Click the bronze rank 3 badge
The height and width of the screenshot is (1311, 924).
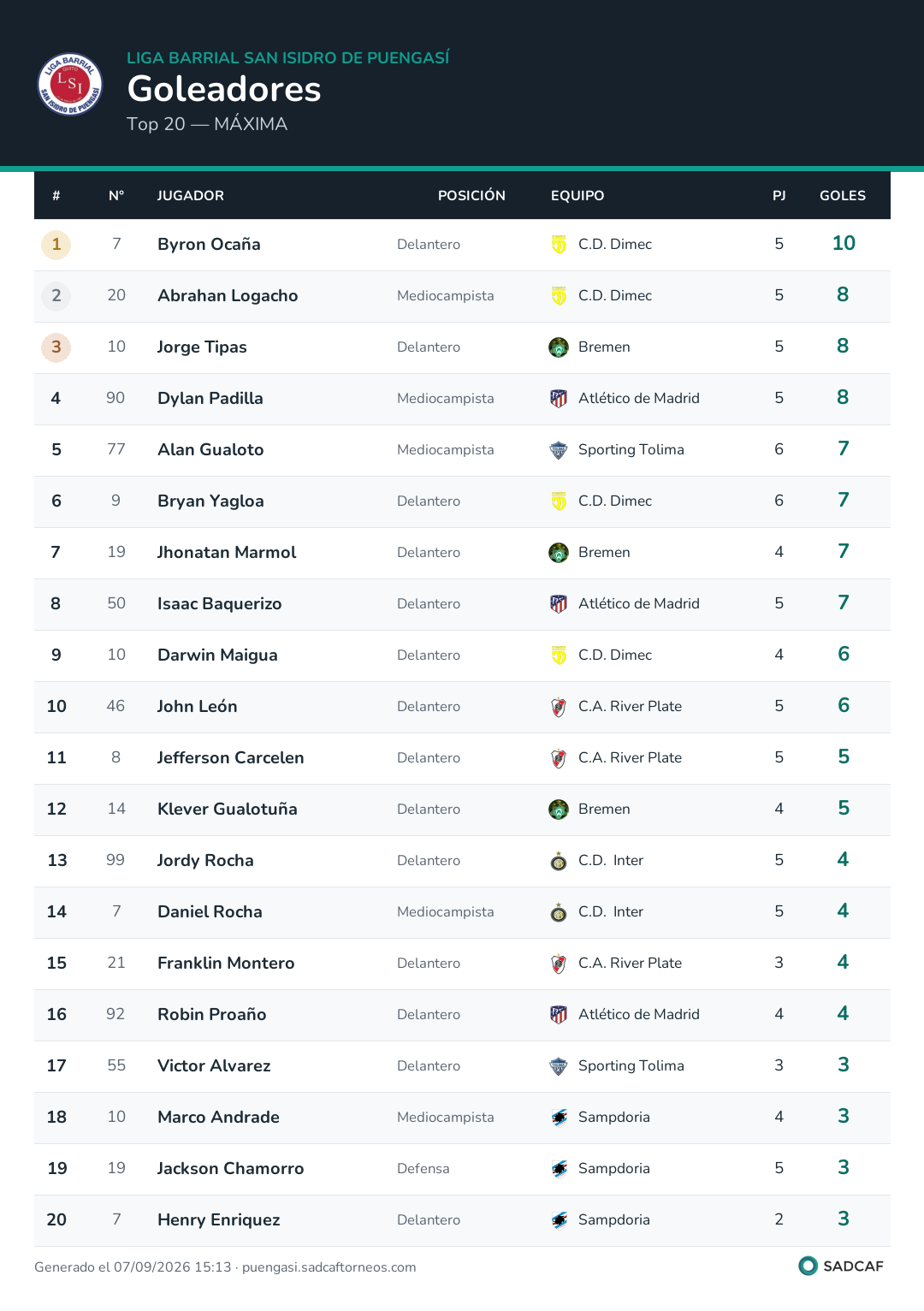pos(56,347)
